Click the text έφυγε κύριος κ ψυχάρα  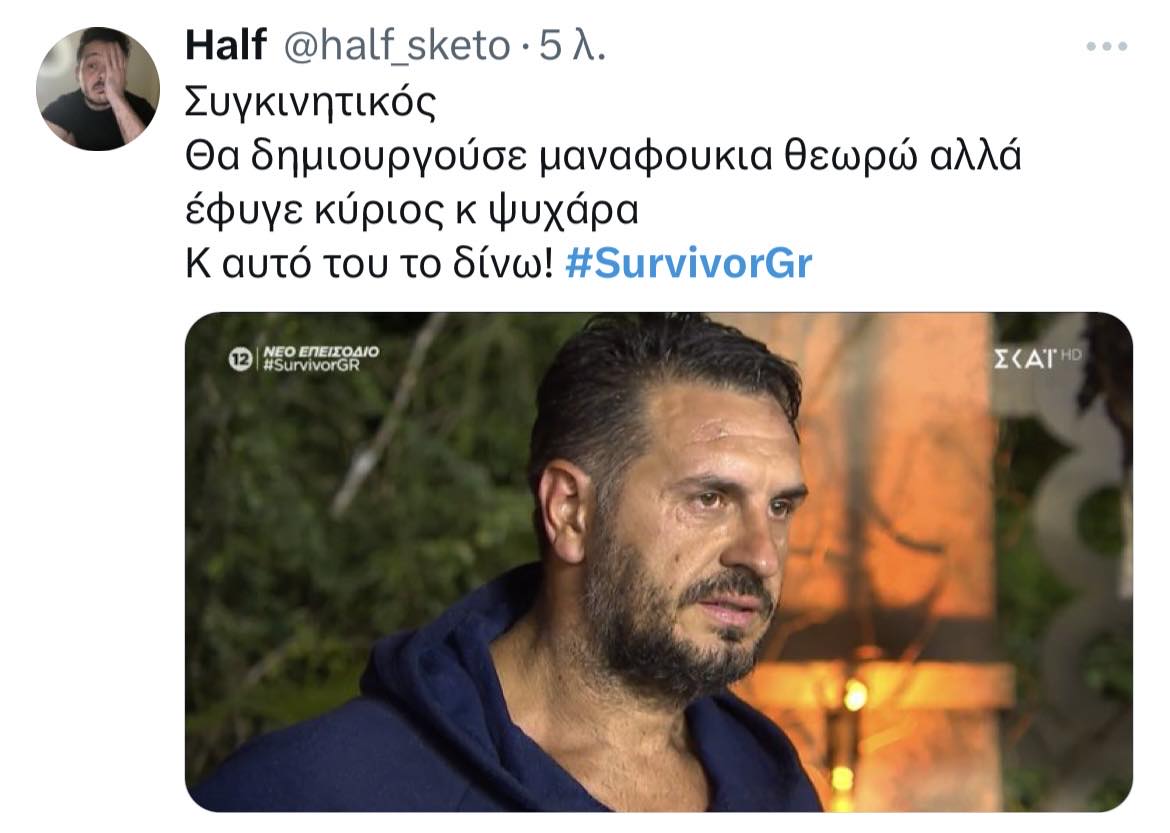tap(412, 210)
